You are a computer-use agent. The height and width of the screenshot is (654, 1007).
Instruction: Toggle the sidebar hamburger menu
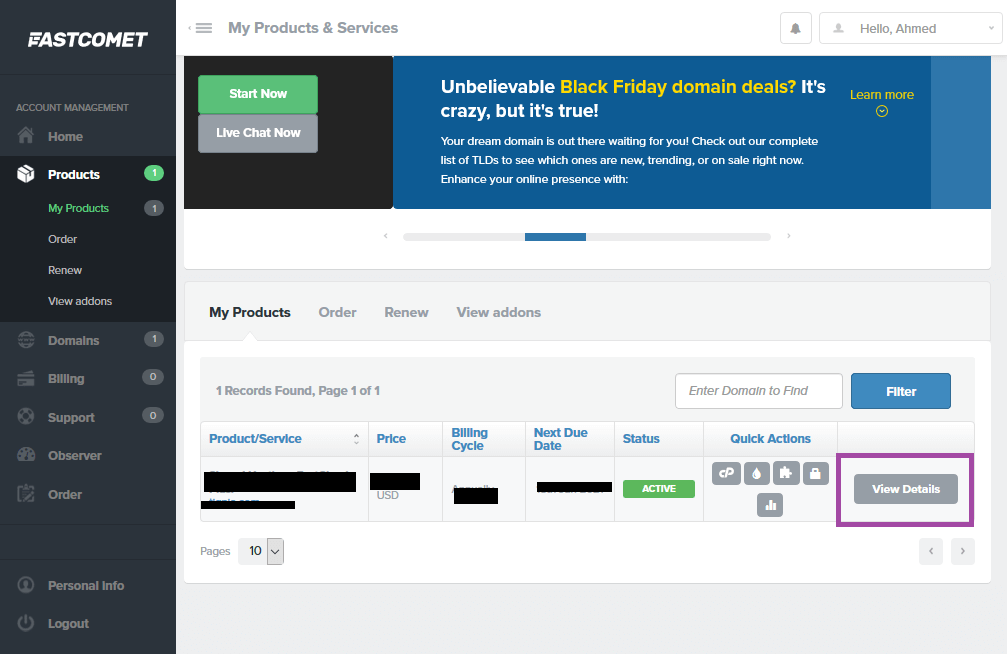click(204, 28)
